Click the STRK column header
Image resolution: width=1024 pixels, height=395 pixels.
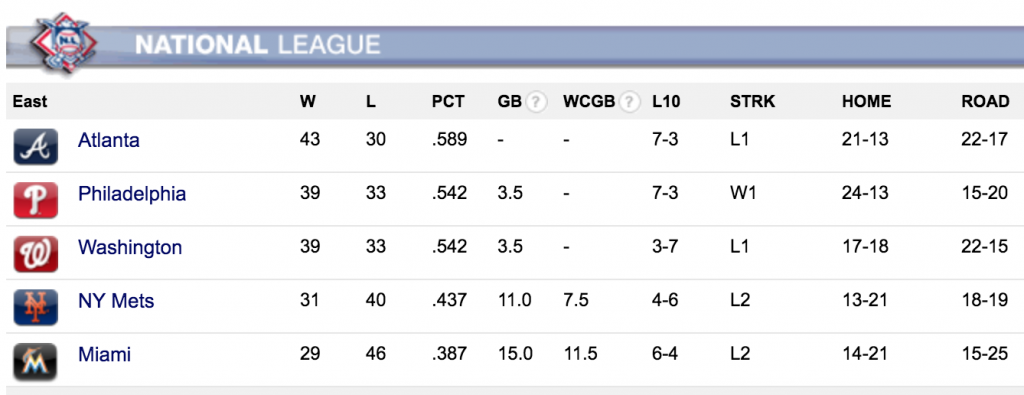(x=752, y=102)
